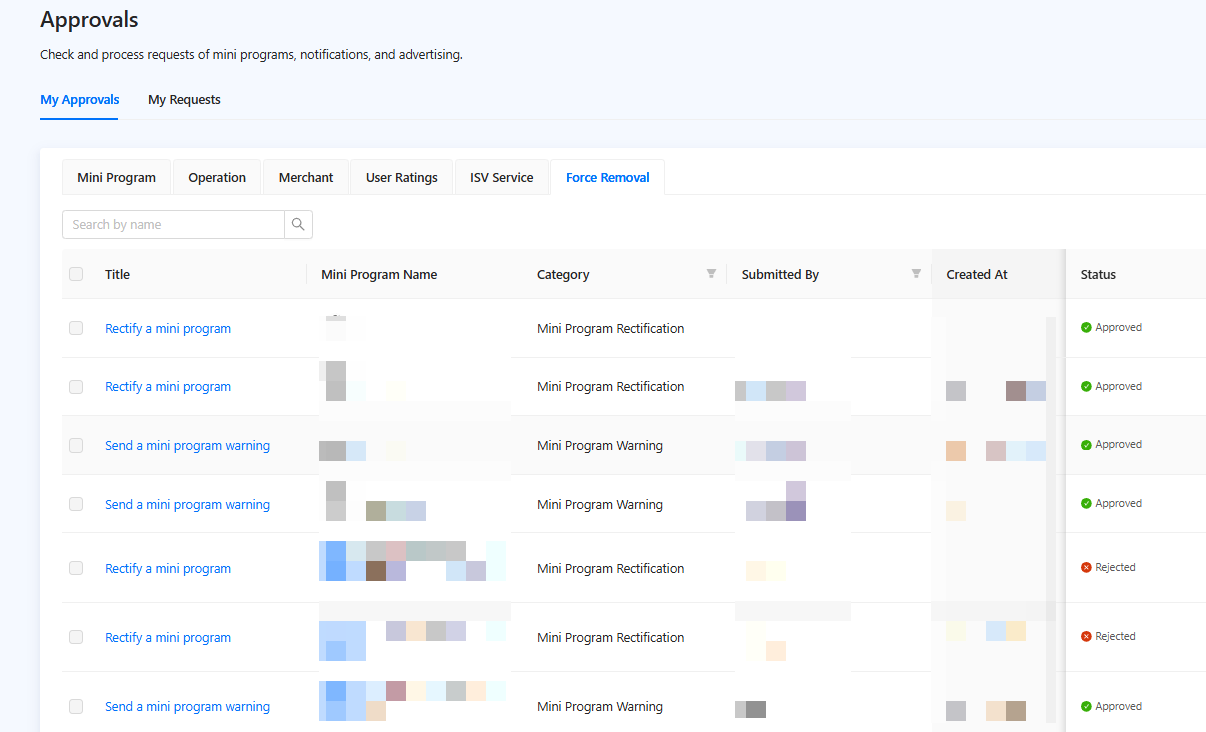The image size is (1206, 732).
Task: Open the Category column filter icon
Action: coord(711,274)
